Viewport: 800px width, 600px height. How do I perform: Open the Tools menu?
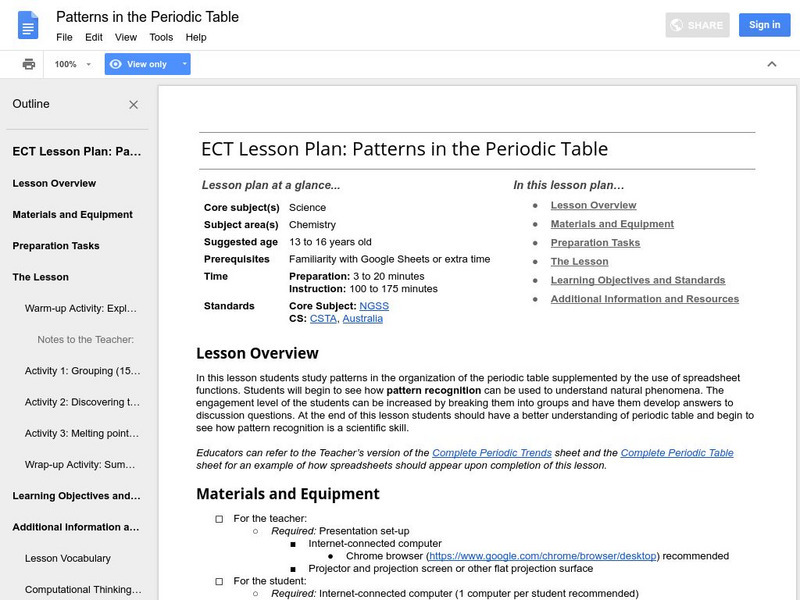click(161, 37)
